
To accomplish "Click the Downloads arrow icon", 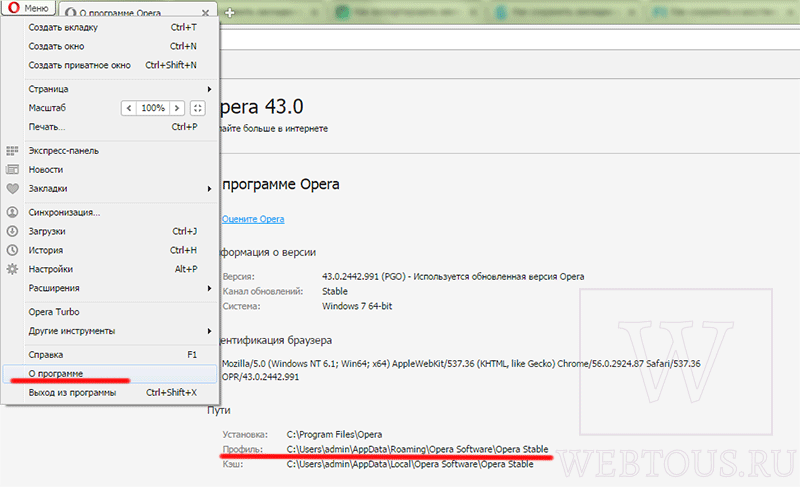I will (12, 231).
